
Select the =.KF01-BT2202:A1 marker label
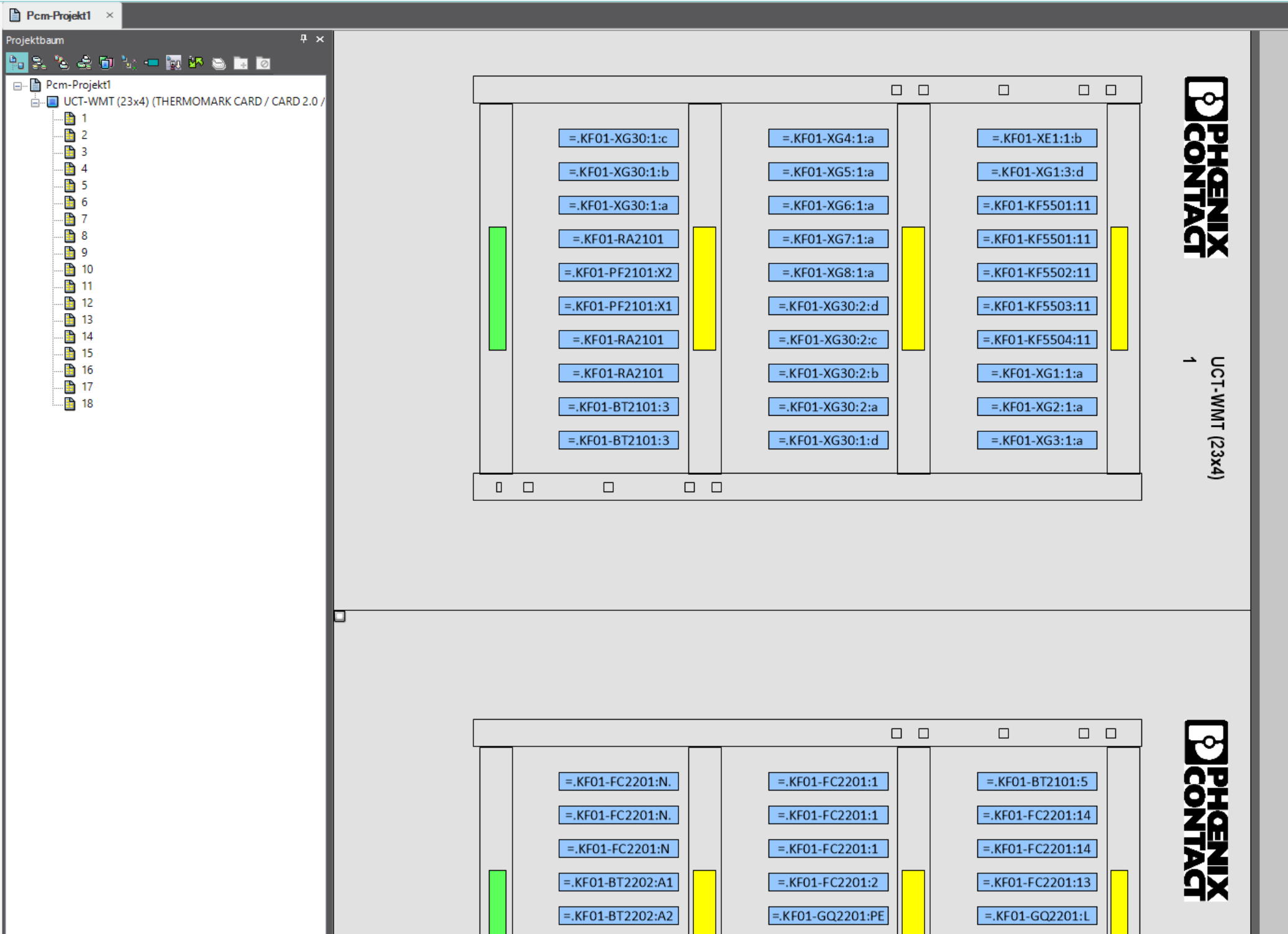point(618,882)
